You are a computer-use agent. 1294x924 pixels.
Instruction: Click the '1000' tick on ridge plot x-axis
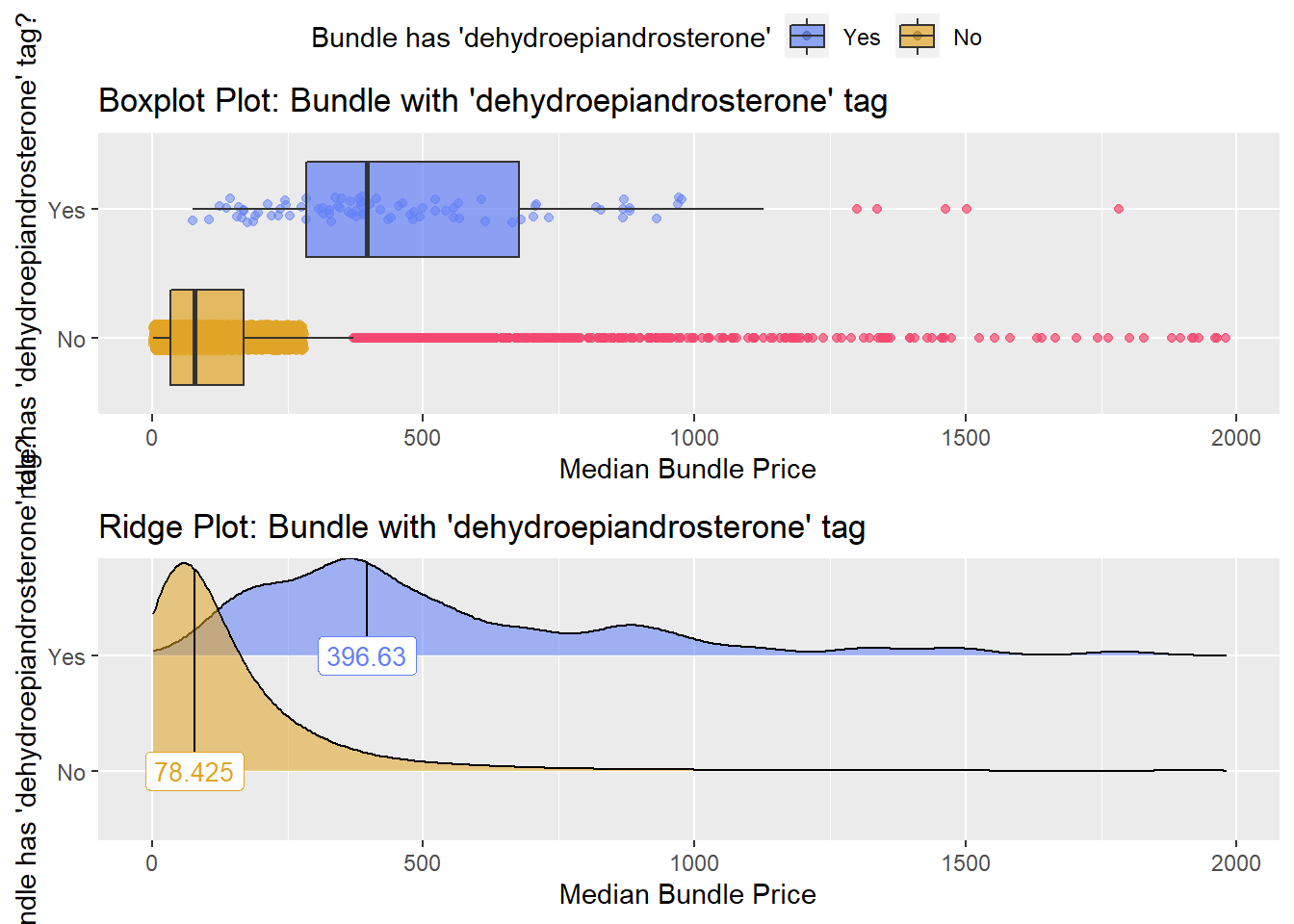(693, 862)
